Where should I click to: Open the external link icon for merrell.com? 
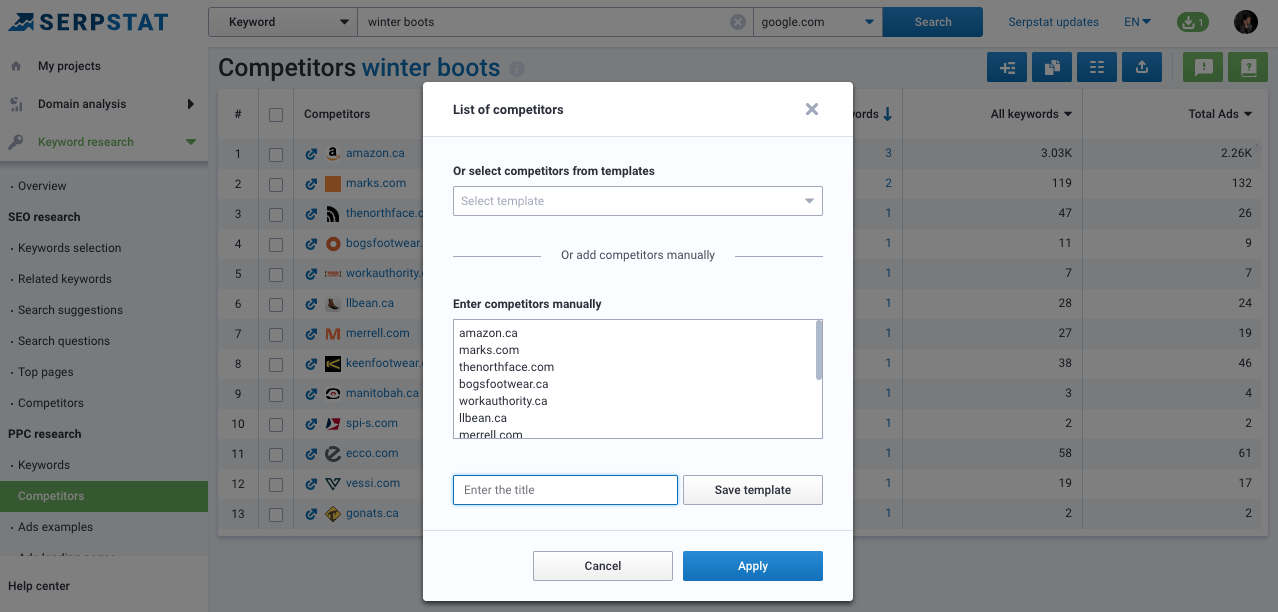[311, 334]
